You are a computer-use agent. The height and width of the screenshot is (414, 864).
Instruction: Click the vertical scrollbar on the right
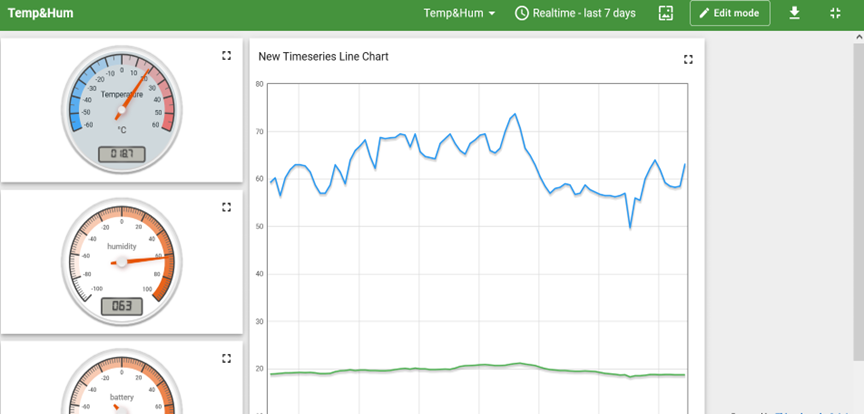point(858,200)
